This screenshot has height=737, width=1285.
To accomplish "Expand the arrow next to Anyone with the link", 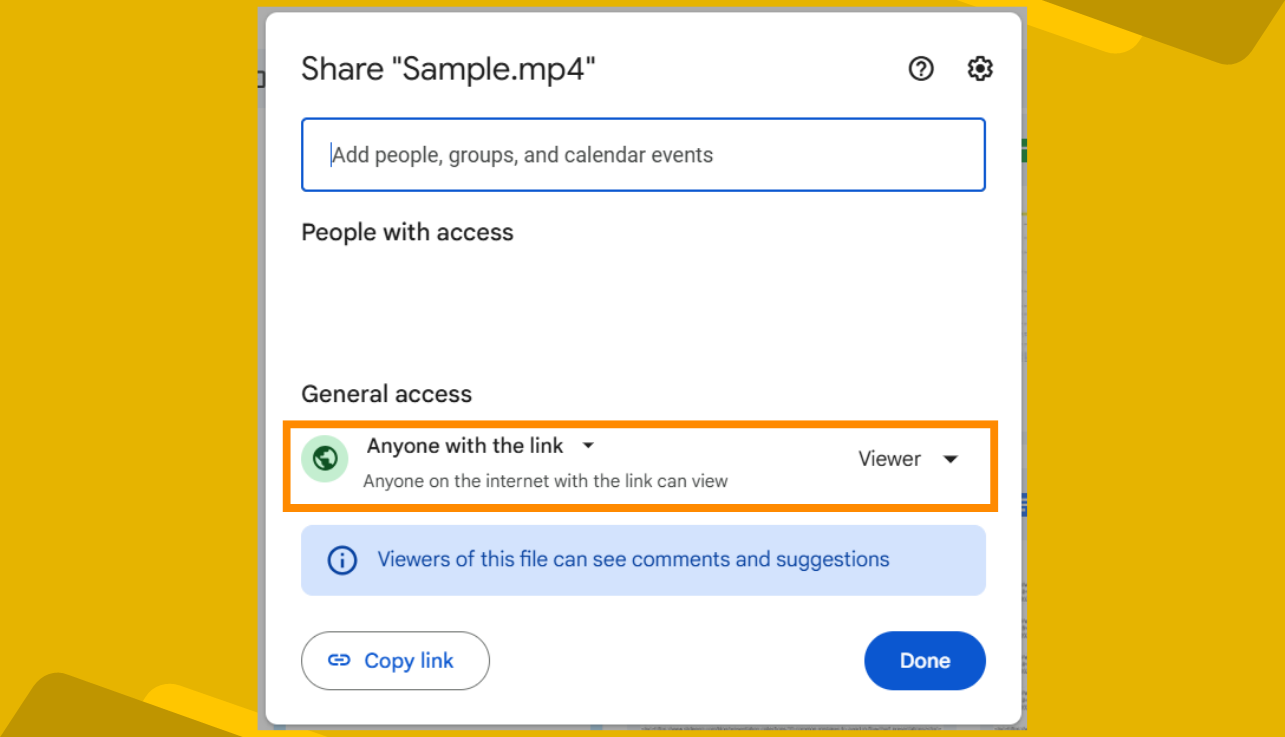I will [x=588, y=446].
